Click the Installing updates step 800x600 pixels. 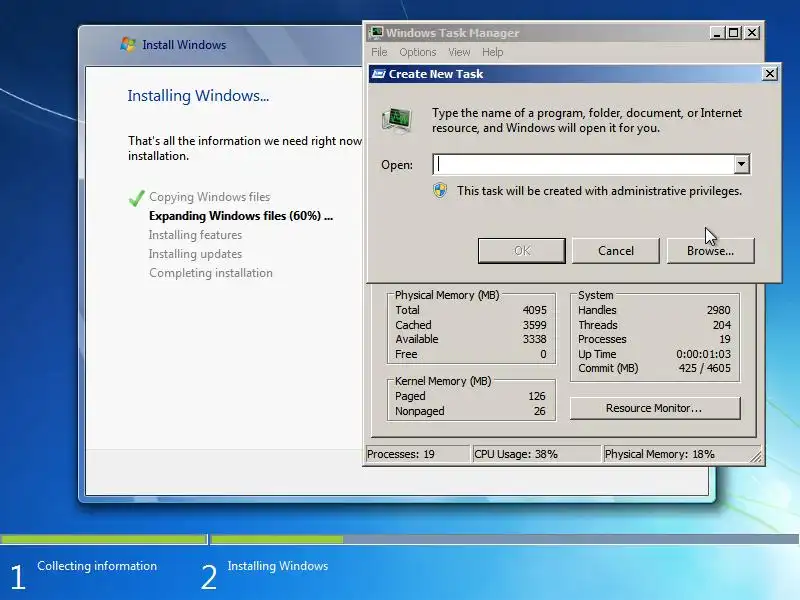coord(195,254)
